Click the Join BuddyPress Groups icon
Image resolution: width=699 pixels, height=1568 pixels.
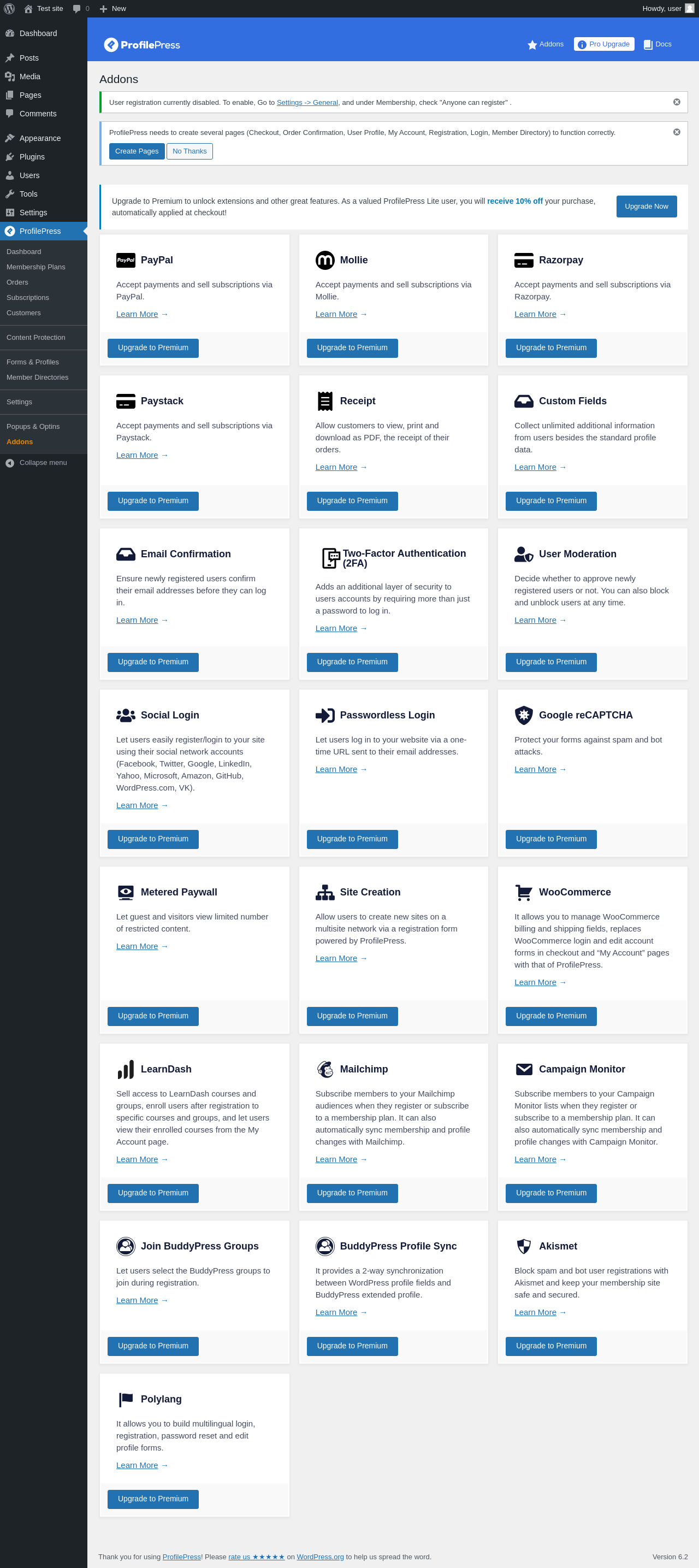pyautogui.click(x=126, y=1247)
